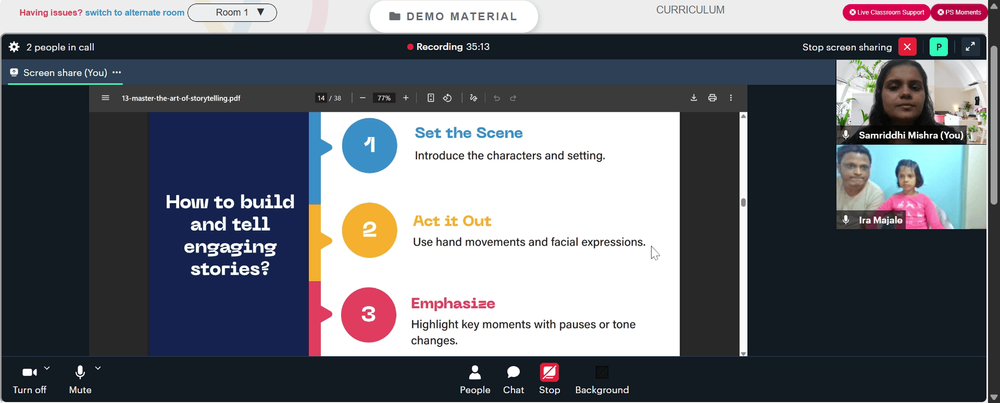Click the mic icon beside Ira Majale
The image size is (1000, 403).
click(846, 220)
